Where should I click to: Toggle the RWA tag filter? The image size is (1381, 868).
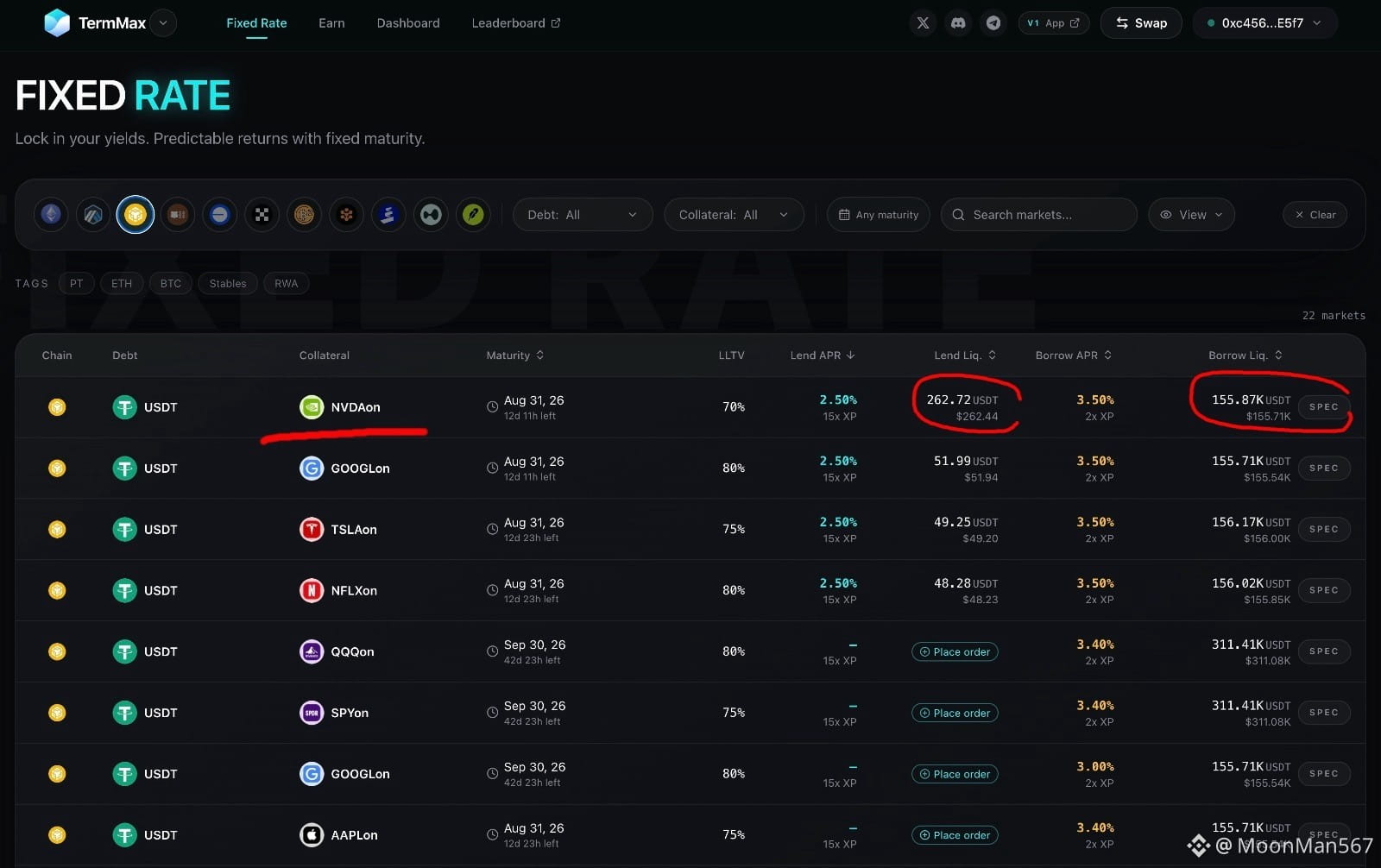tap(287, 284)
